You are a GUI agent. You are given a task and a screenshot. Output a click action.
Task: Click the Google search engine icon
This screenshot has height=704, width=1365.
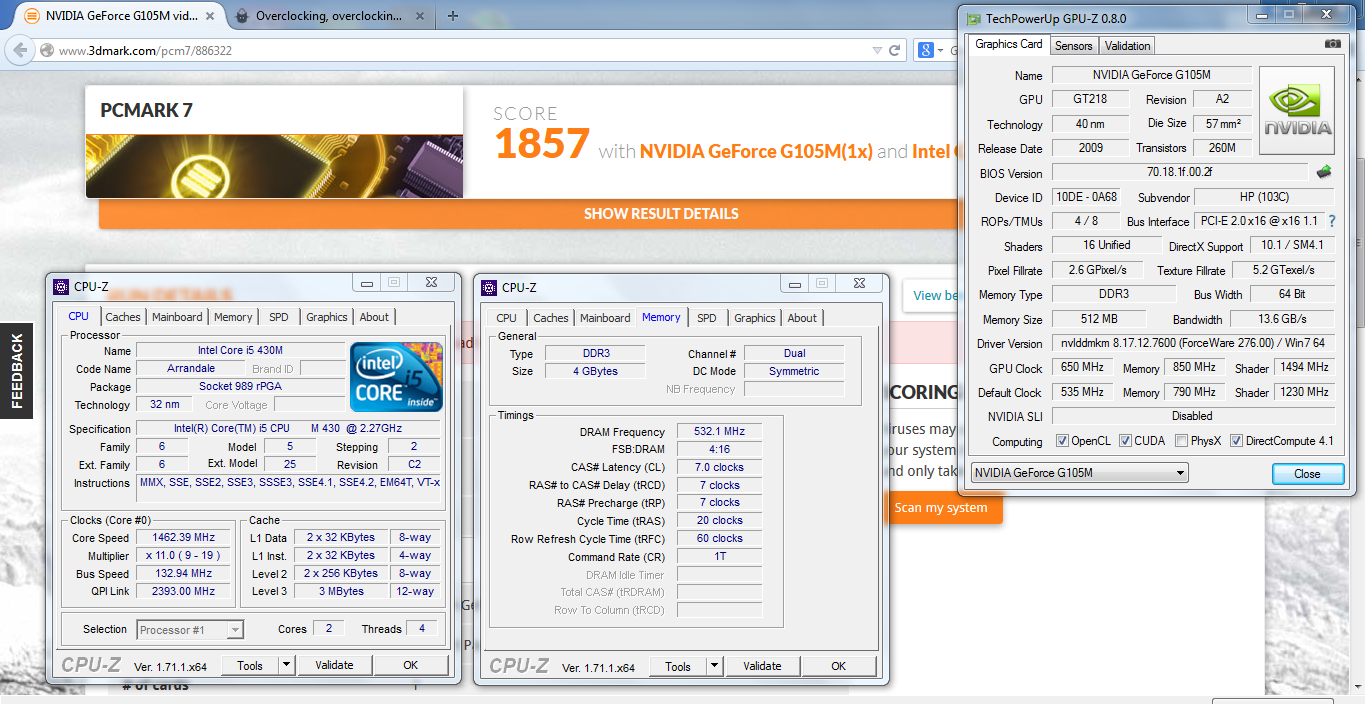[x=926, y=50]
